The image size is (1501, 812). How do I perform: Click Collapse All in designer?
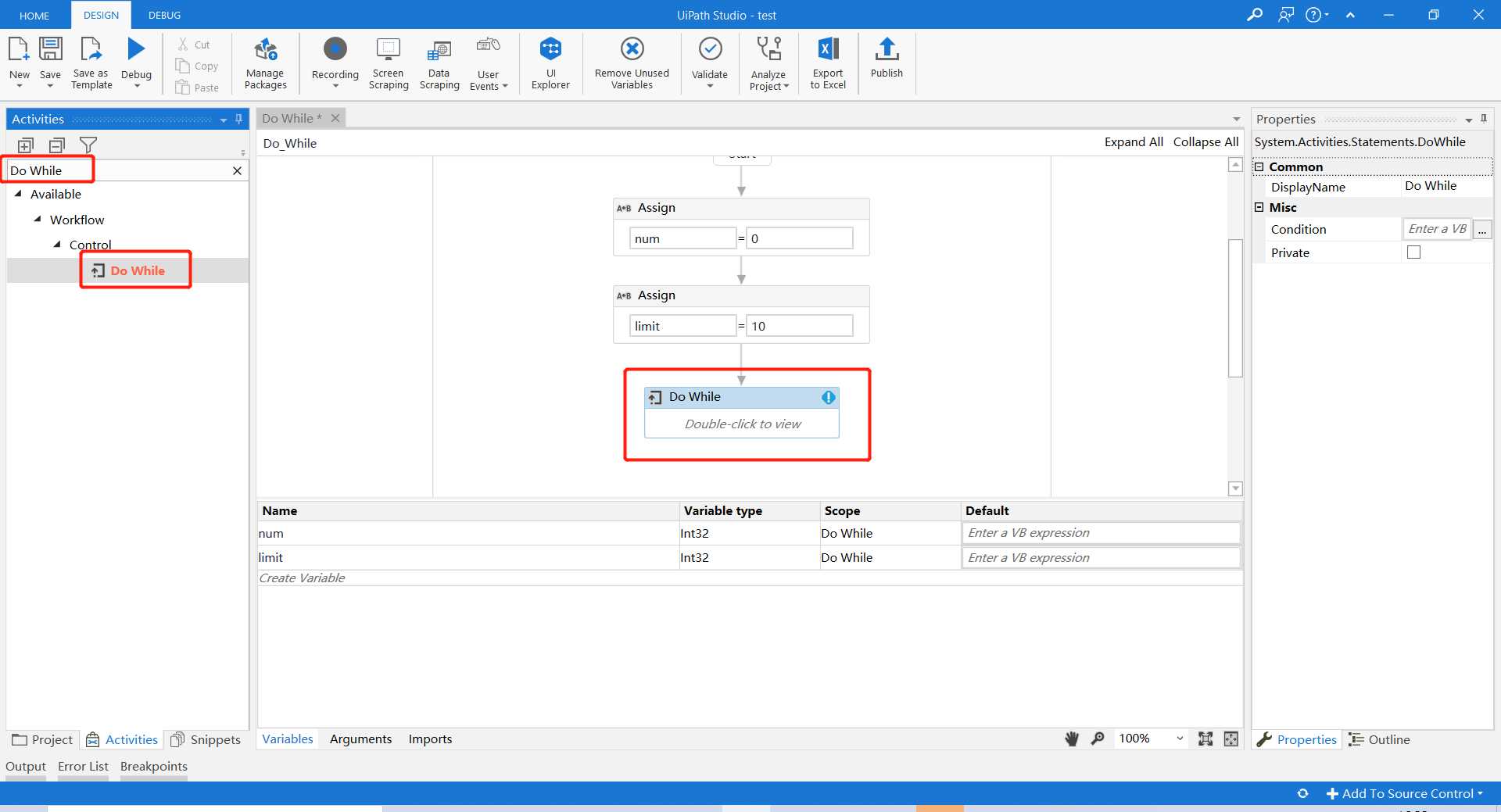click(x=1205, y=141)
